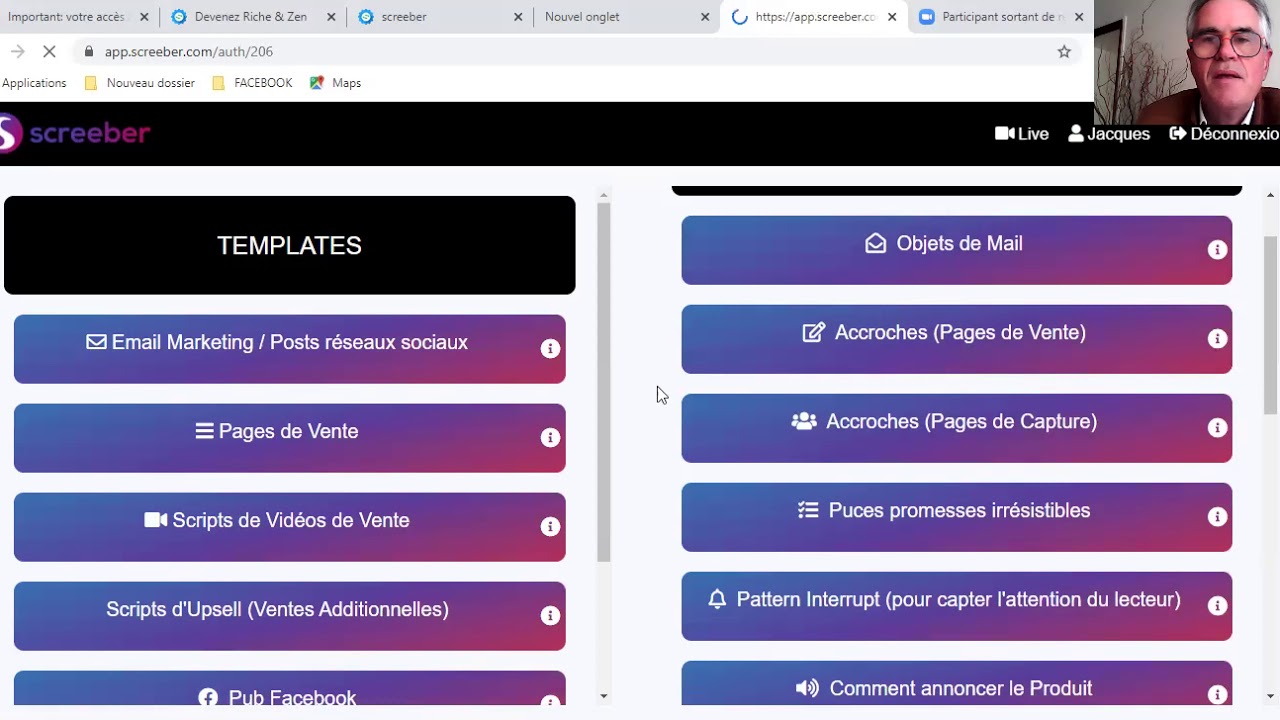
Task: Select Accroches (Pages de Vente) button
Action: (956, 339)
